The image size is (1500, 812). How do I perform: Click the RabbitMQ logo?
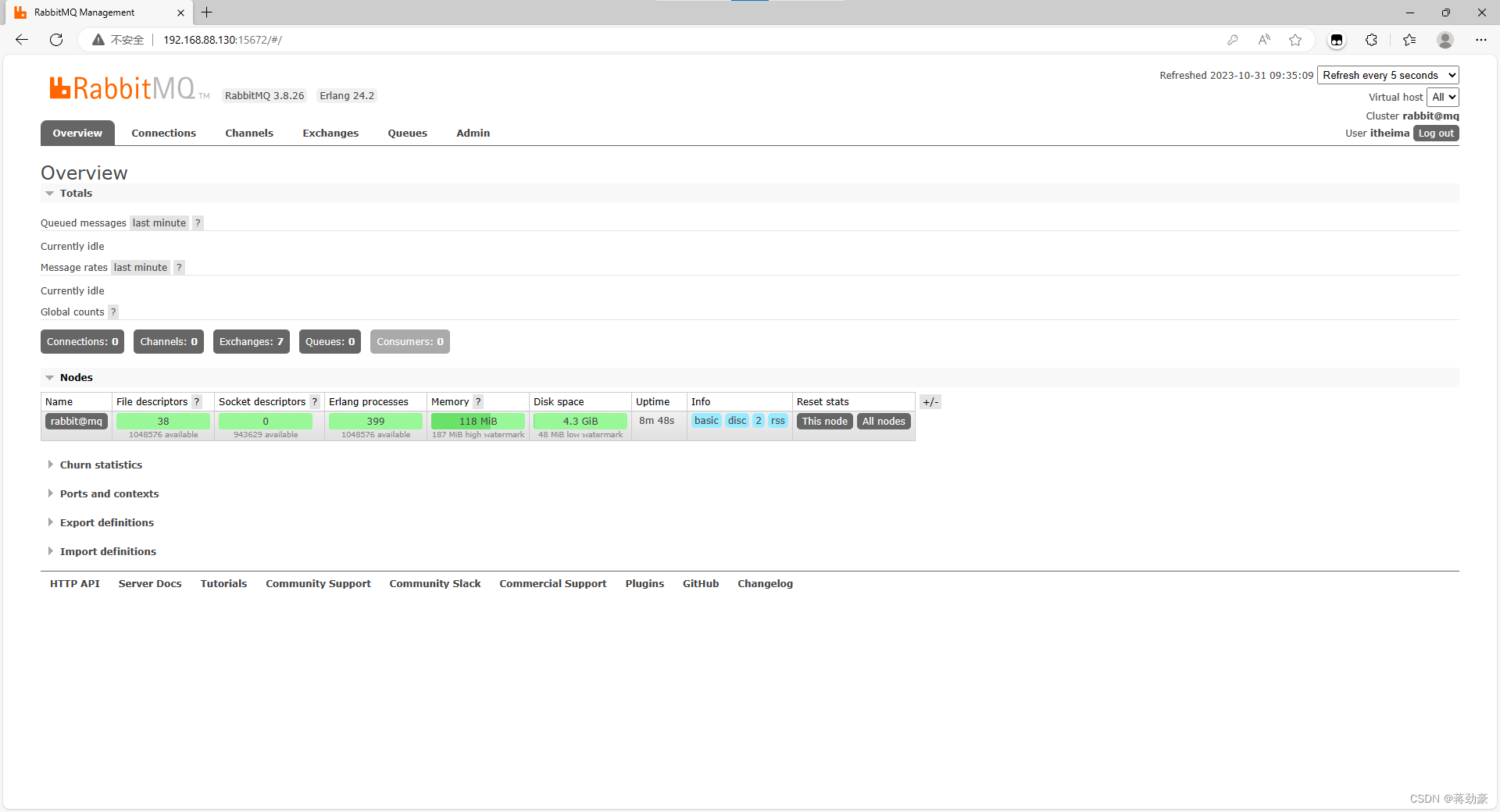coord(130,88)
